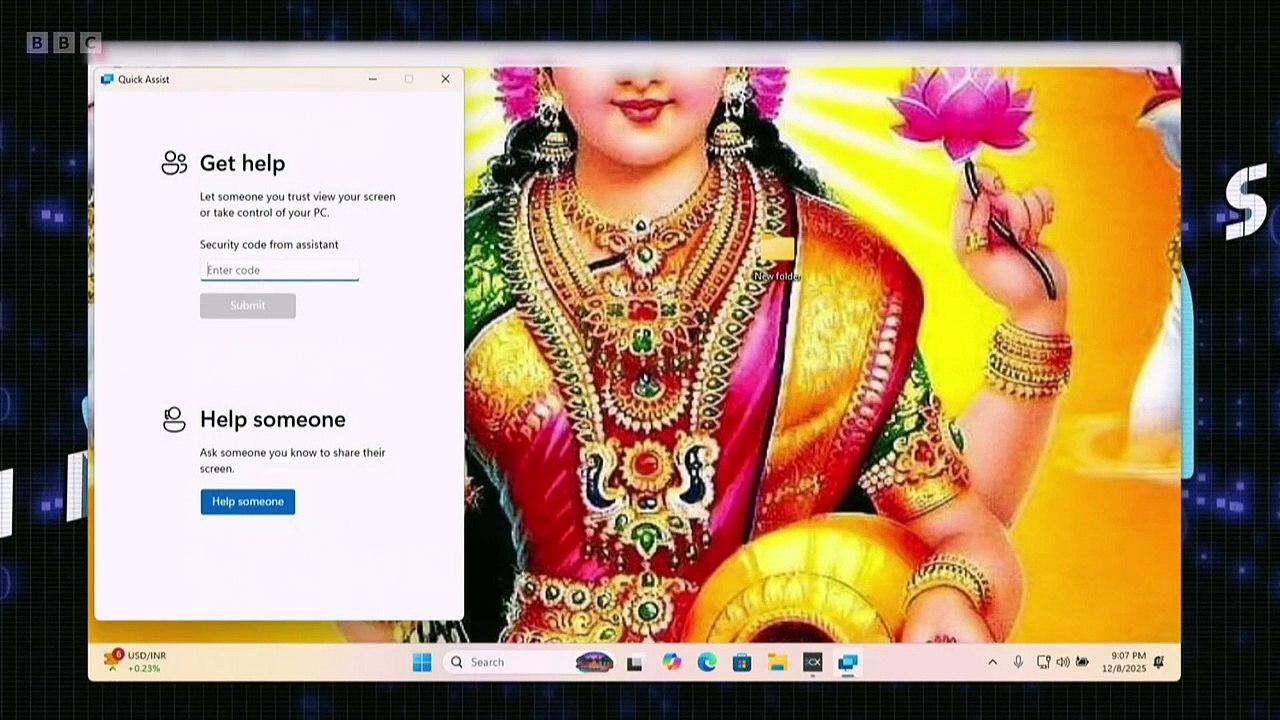Open Task View from the taskbar
1280x720 pixels.
click(x=634, y=662)
